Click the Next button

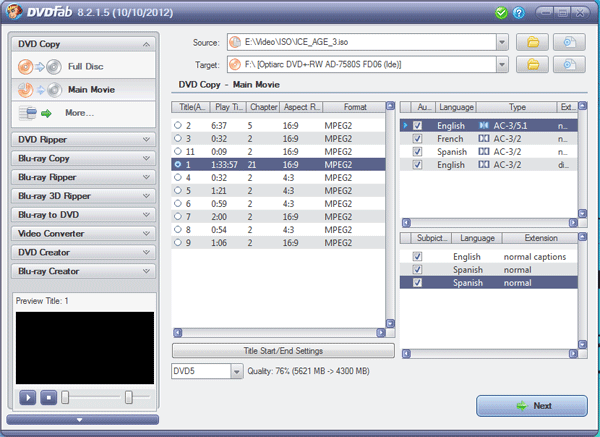[532, 406]
